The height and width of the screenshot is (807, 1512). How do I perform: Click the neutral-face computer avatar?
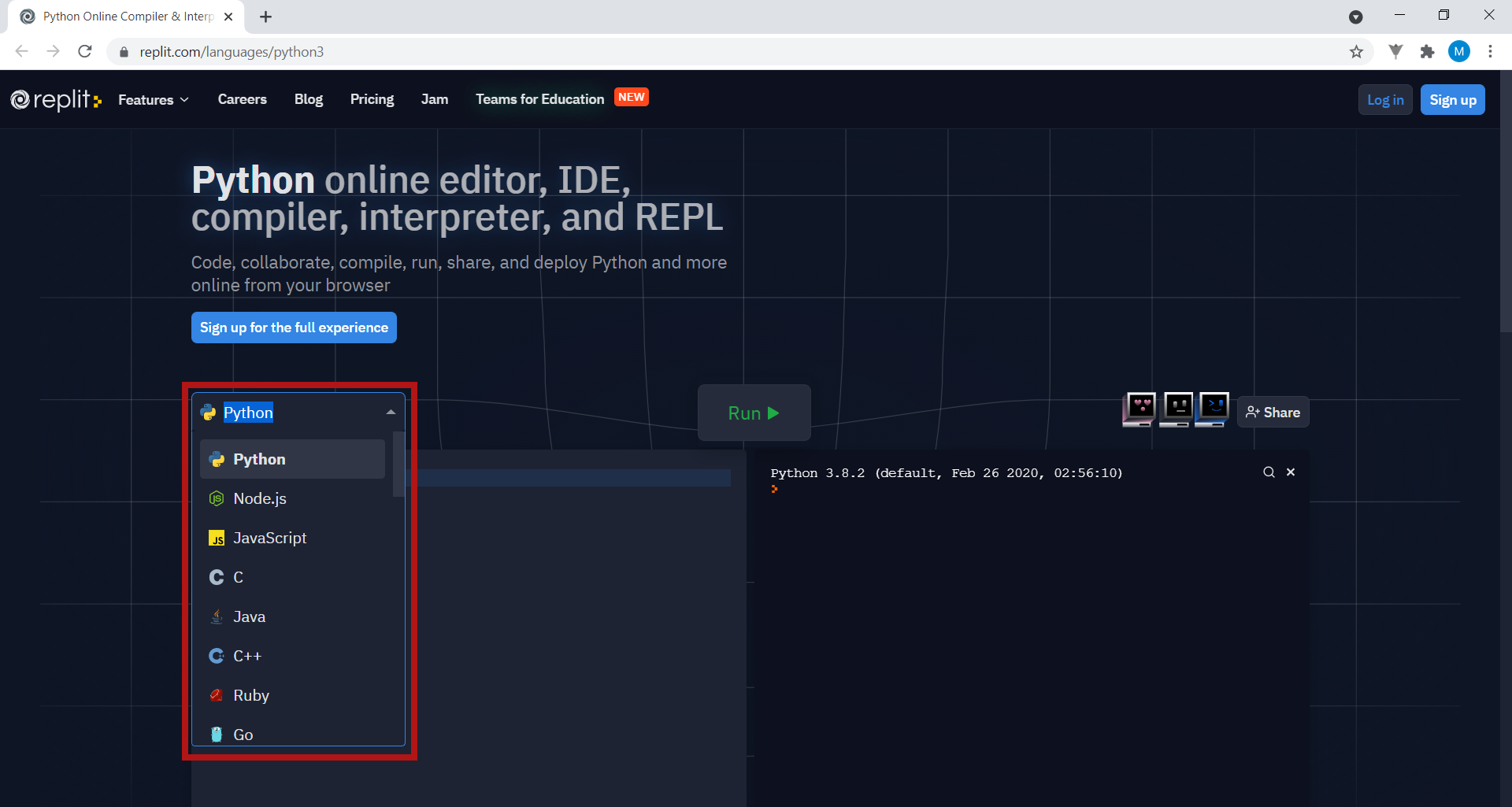[1177, 409]
